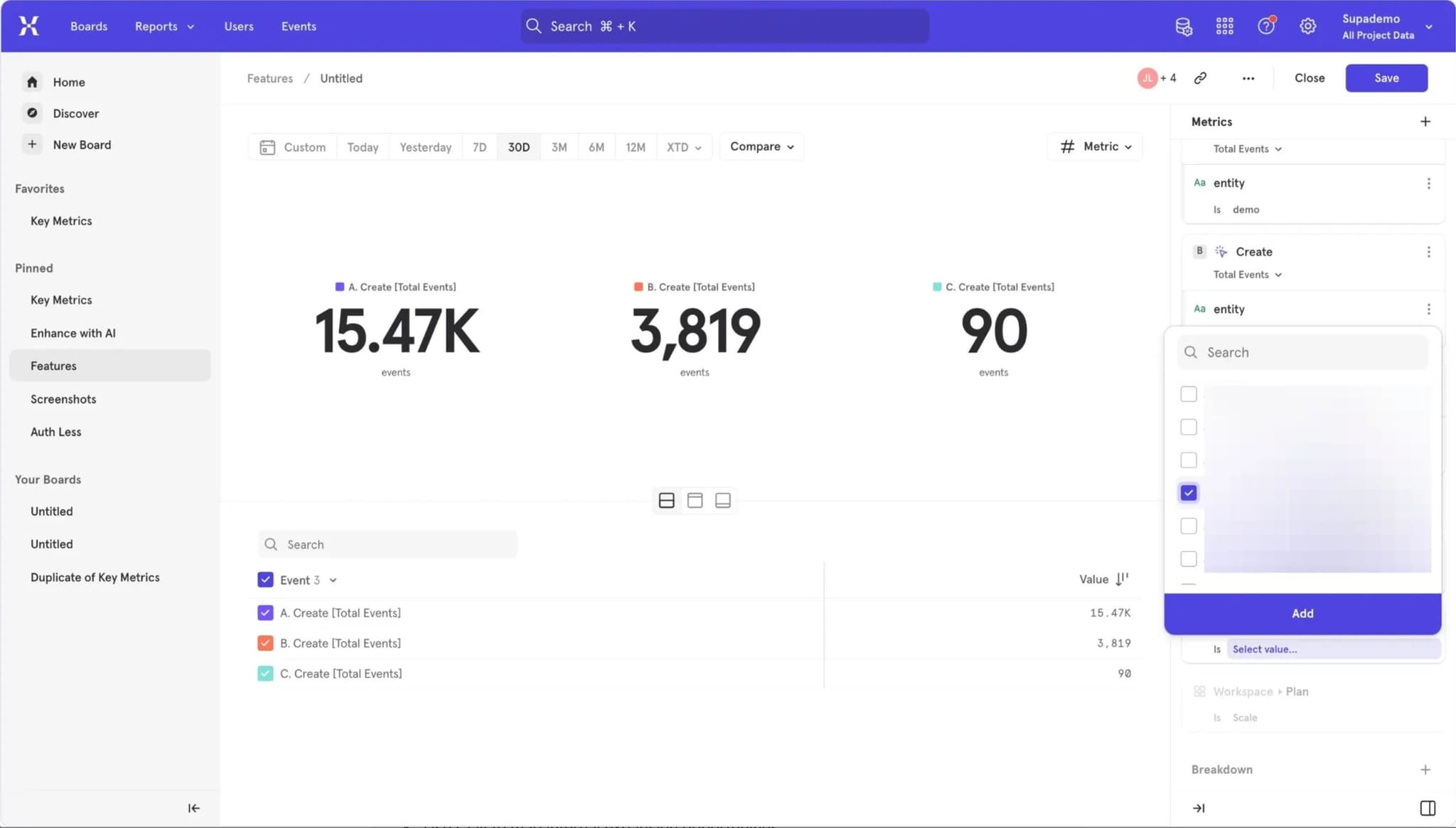Open the Home icon in sidebar
This screenshot has height=828, width=1456.
coord(31,82)
